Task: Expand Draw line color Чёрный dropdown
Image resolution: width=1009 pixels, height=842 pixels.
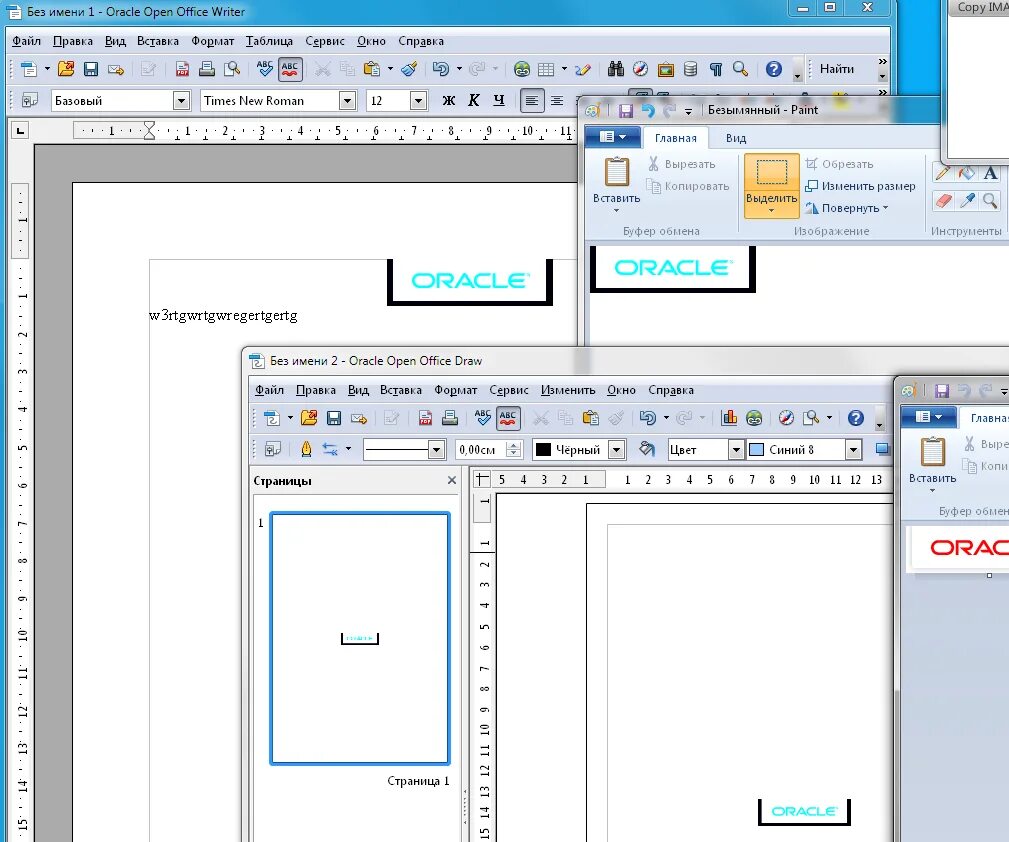Action: pyautogui.click(x=616, y=449)
